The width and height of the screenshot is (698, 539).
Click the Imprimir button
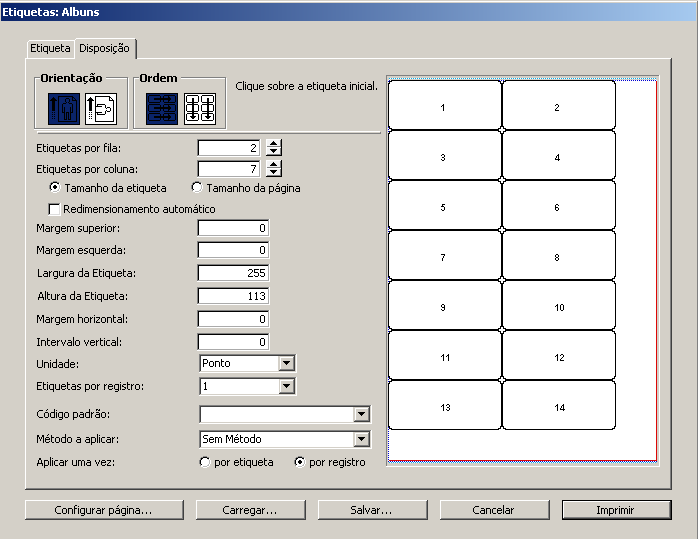(x=615, y=510)
